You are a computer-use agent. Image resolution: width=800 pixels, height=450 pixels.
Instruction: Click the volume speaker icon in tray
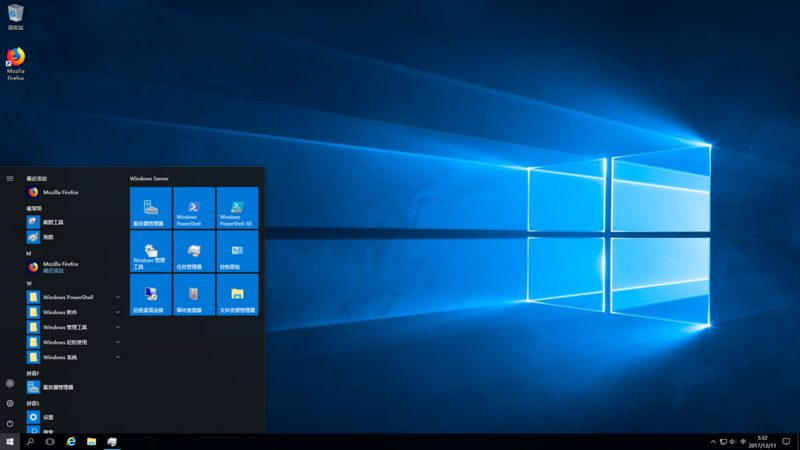(733, 442)
